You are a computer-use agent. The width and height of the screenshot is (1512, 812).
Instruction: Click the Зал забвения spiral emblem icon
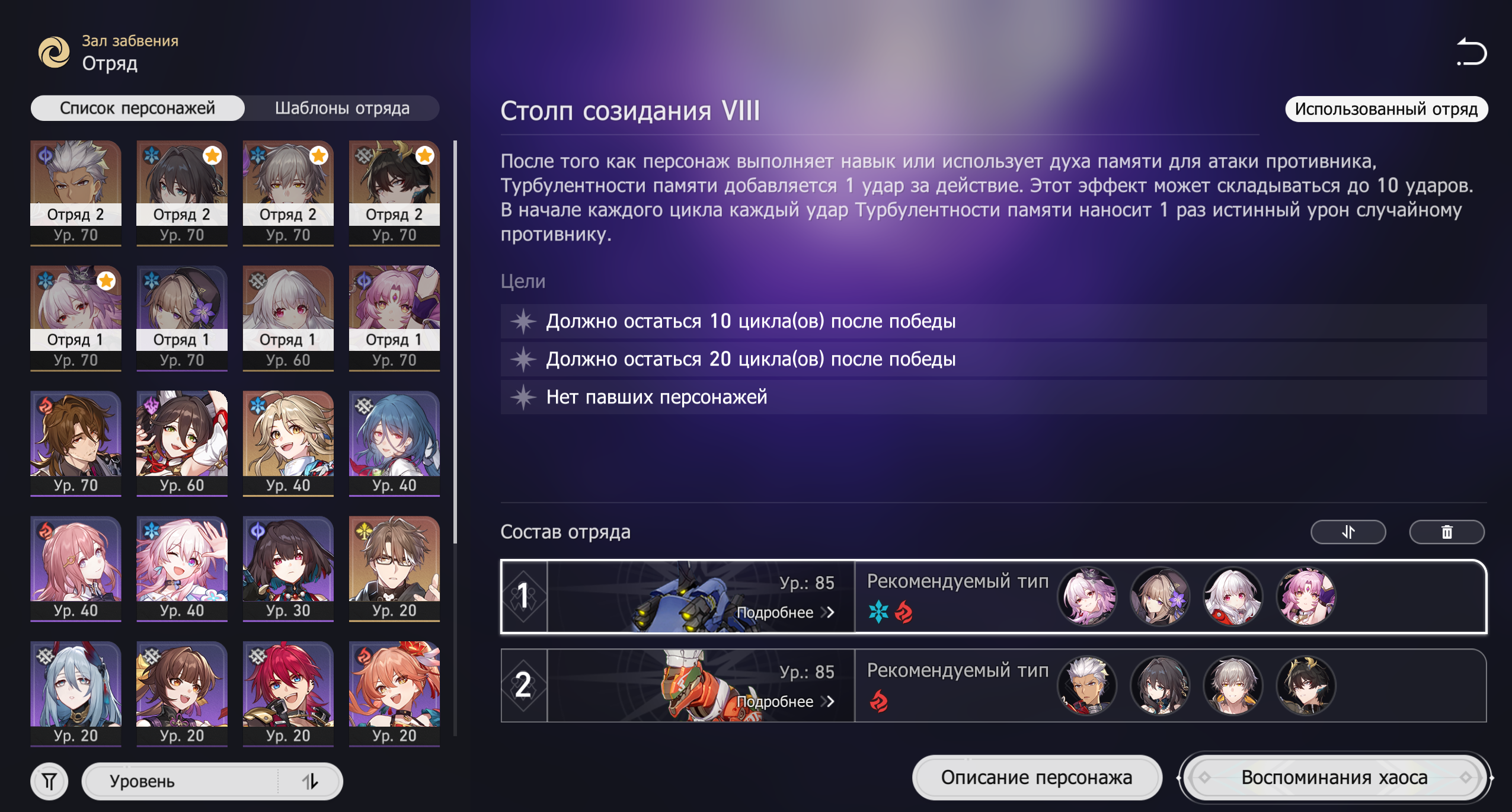click(x=54, y=52)
